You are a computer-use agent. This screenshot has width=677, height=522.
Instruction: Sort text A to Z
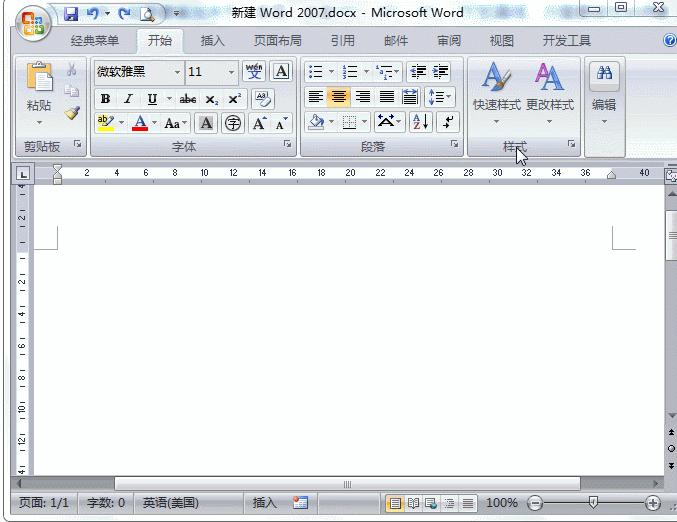(421, 122)
